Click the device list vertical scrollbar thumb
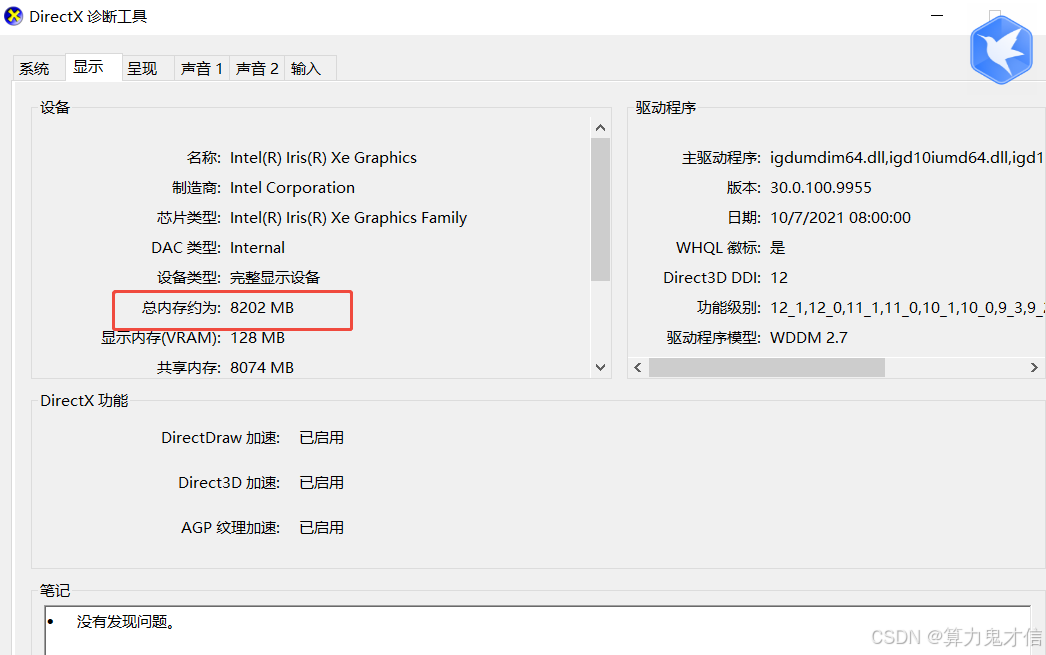 click(x=600, y=209)
